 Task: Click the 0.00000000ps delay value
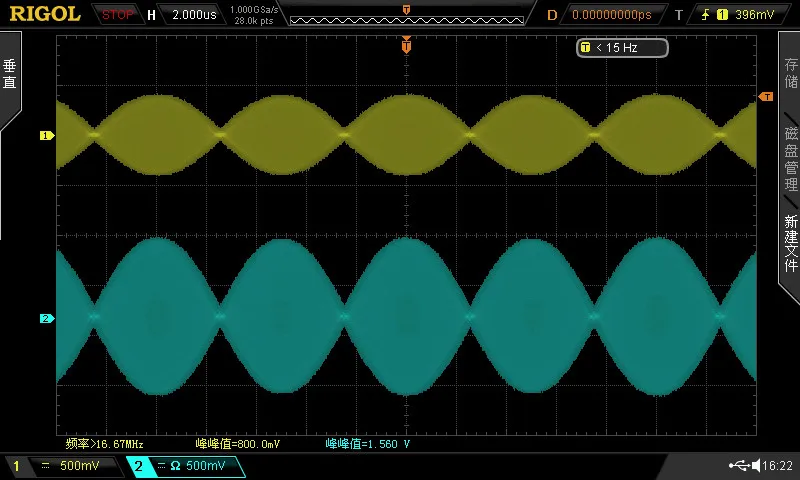pyautogui.click(x=612, y=15)
